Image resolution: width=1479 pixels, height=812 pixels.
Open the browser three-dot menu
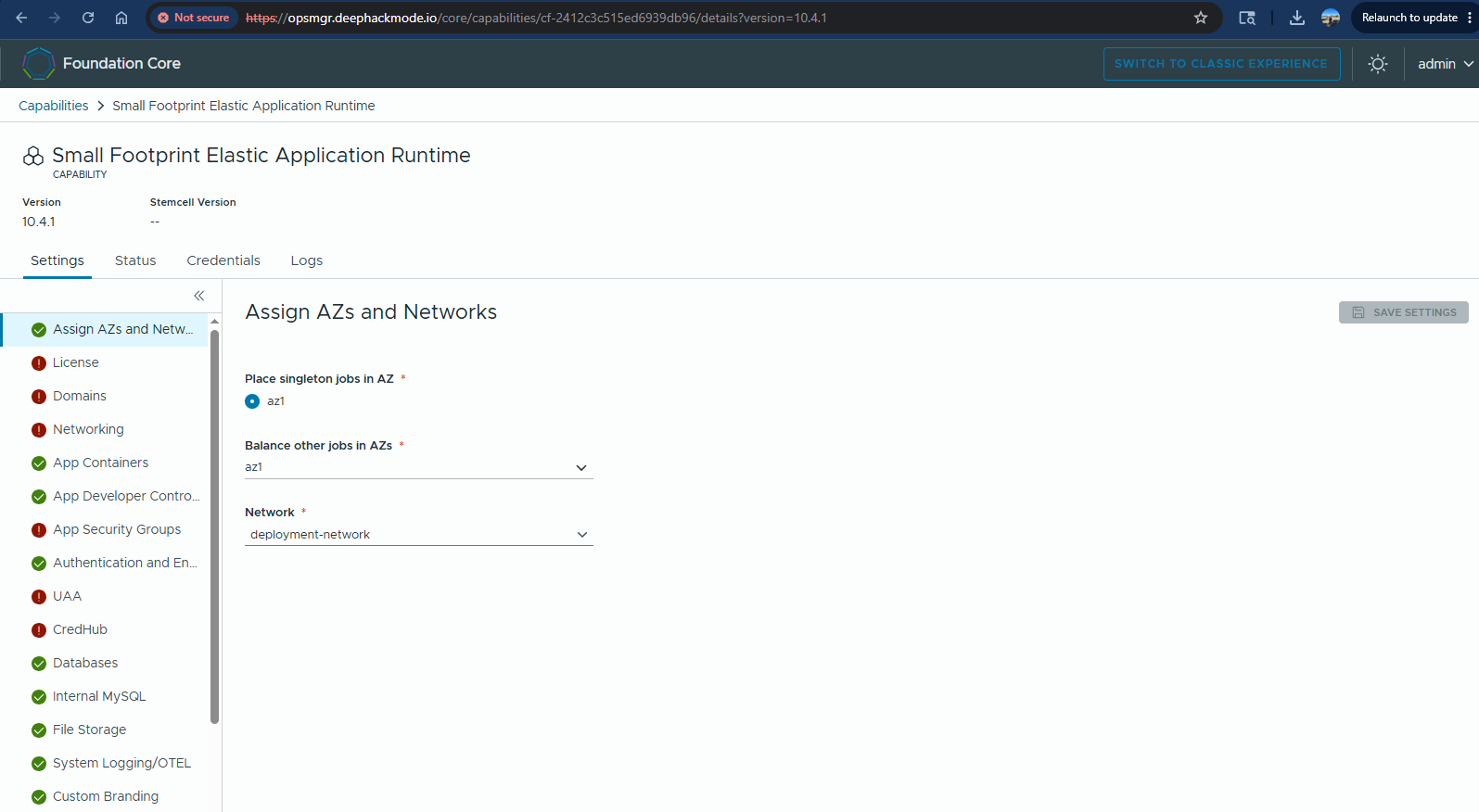(1470, 18)
